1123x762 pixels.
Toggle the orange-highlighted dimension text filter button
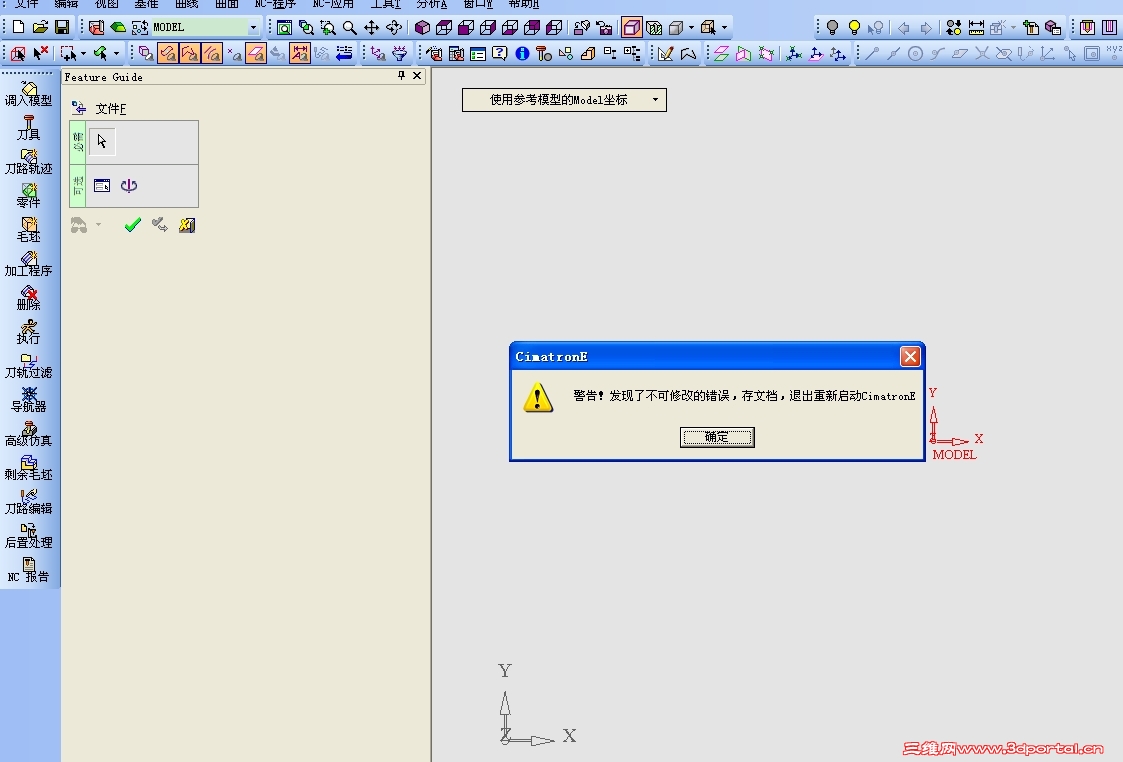300,54
